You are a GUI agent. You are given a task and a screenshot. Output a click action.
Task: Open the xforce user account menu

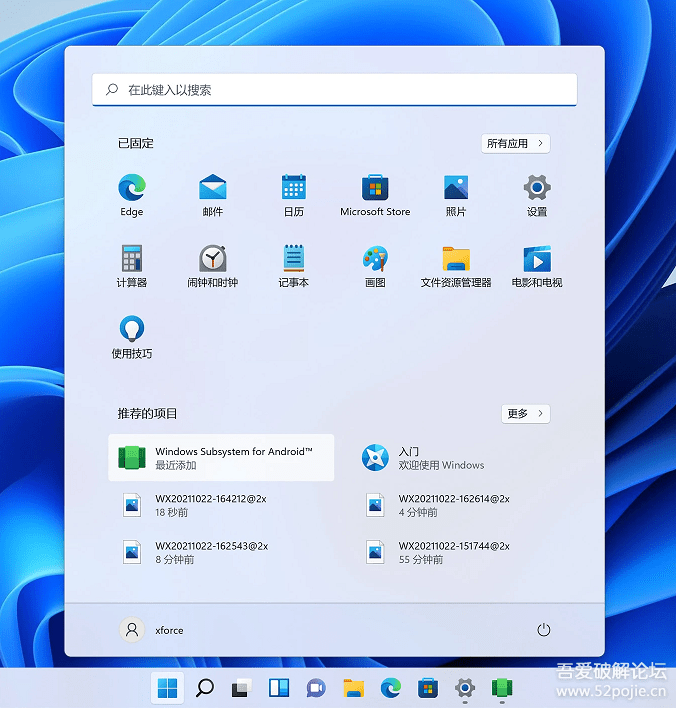tap(152, 629)
